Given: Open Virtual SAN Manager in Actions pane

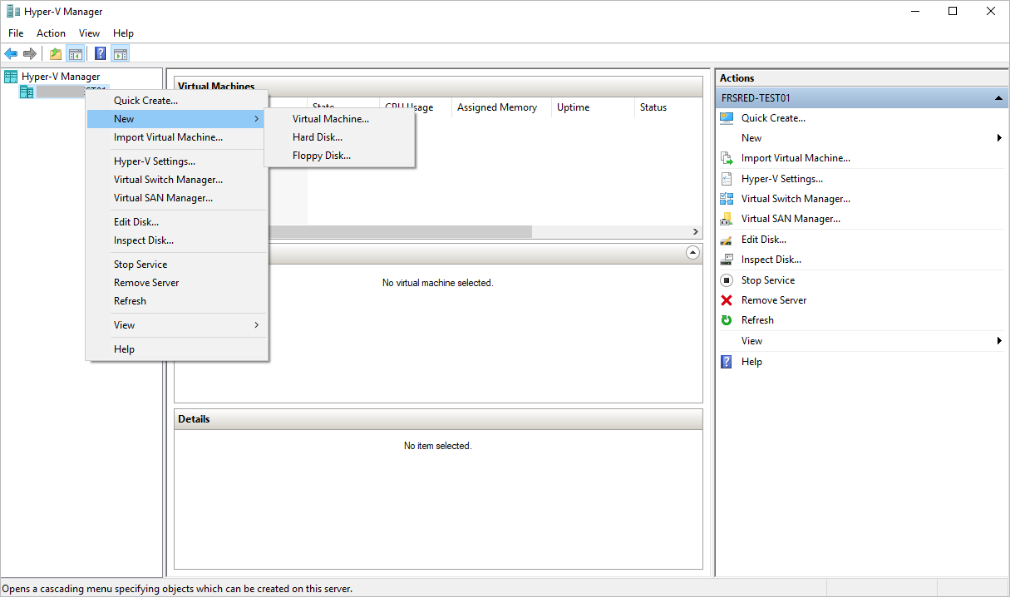Looking at the screenshot, I should [x=726, y=218].
